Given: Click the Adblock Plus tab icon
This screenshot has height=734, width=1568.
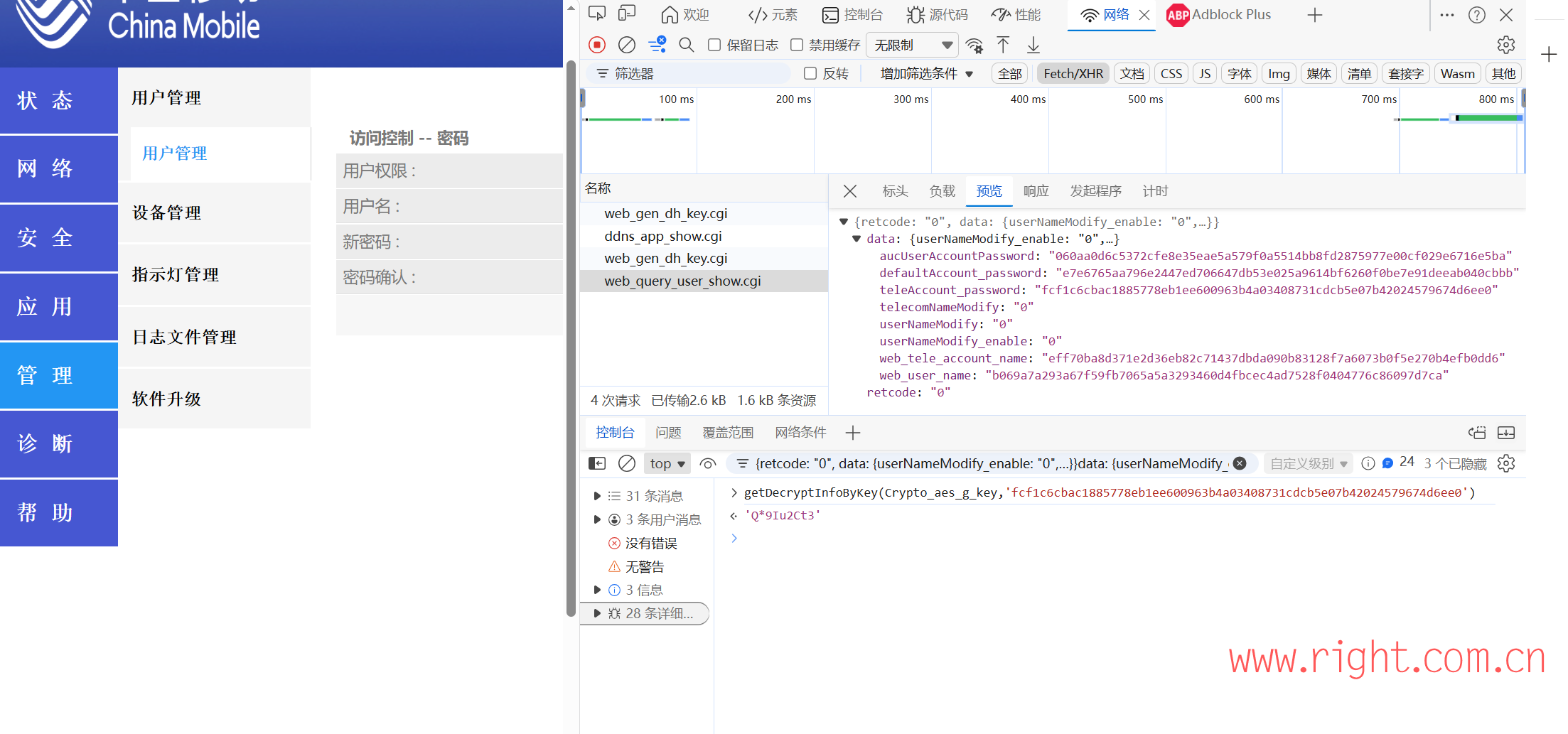Looking at the screenshot, I should point(1178,15).
